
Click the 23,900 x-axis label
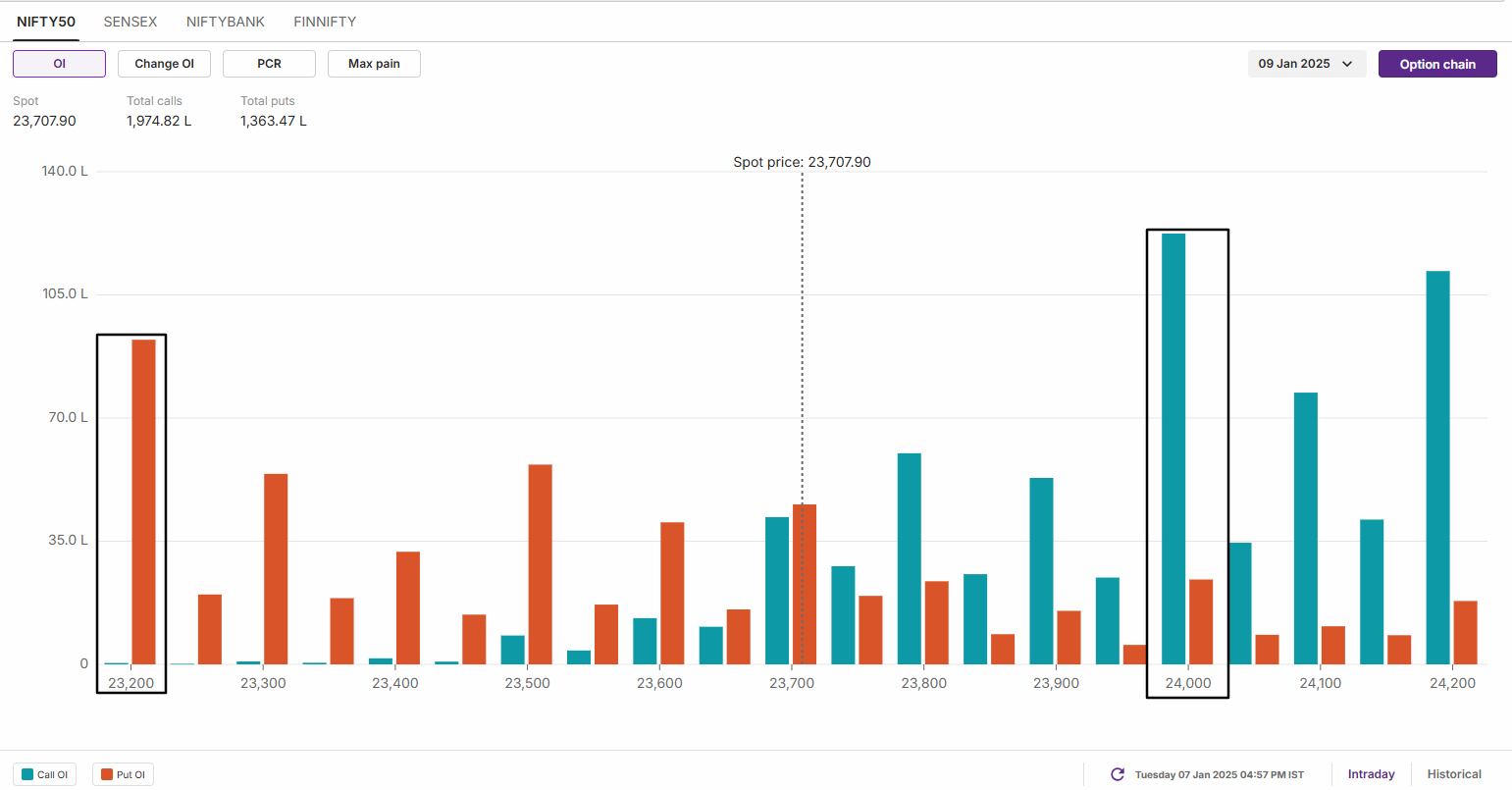coord(1056,683)
